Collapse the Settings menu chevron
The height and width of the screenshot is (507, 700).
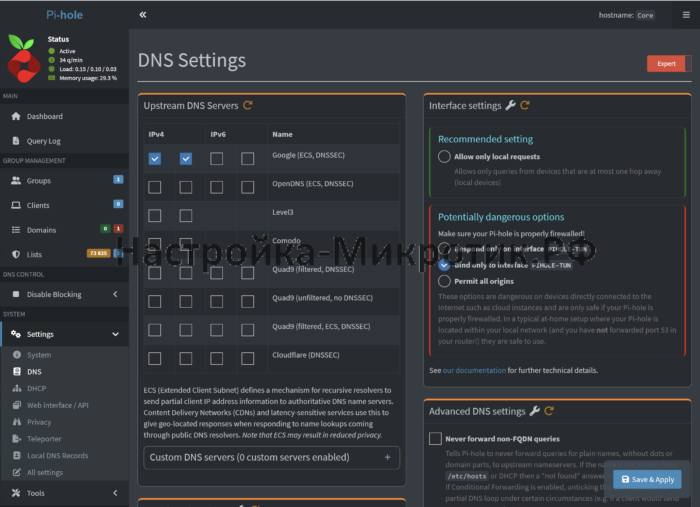point(115,334)
